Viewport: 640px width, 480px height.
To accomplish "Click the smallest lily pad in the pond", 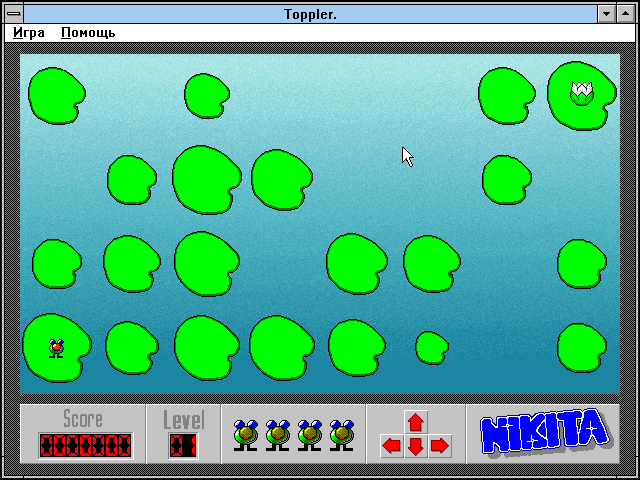I will (432, 347).
